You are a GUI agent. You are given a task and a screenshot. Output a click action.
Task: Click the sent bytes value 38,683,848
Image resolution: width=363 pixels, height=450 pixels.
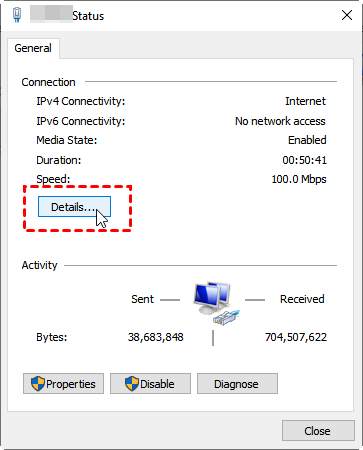point(156,337)
